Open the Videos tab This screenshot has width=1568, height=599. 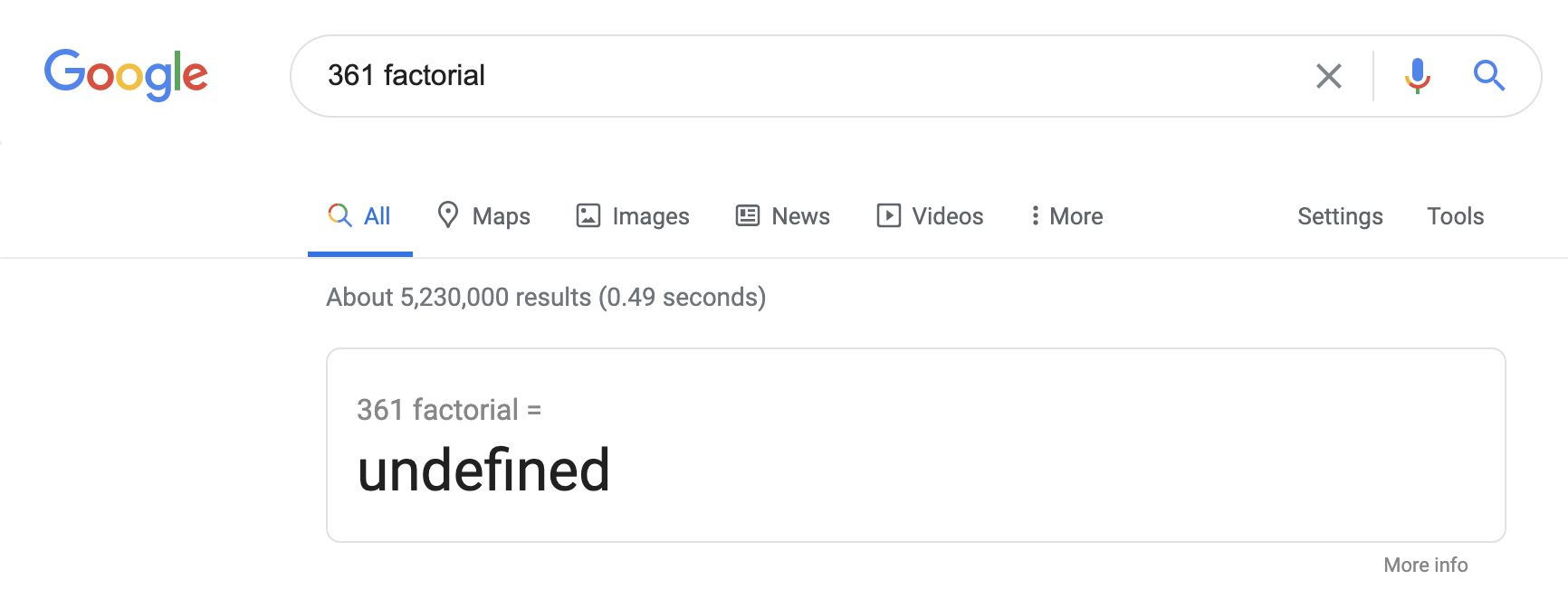(x=930, y=216)
